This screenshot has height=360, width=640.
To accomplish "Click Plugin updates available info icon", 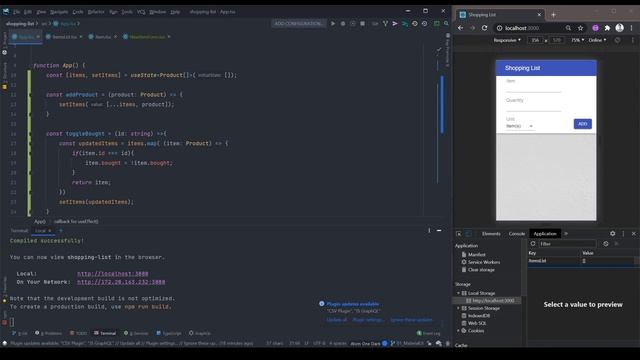I will (322, 304).
